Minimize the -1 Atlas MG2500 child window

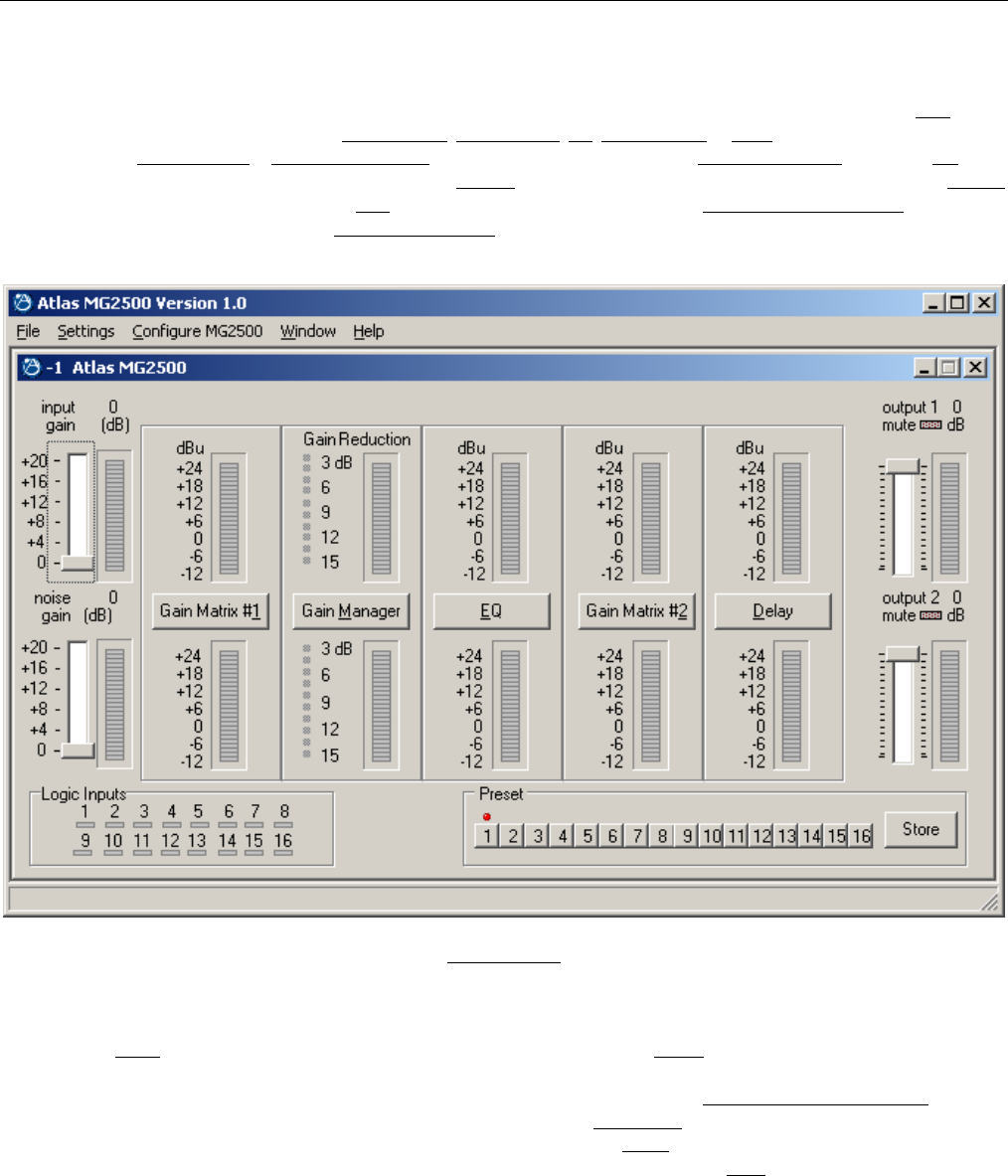[924, 368]
